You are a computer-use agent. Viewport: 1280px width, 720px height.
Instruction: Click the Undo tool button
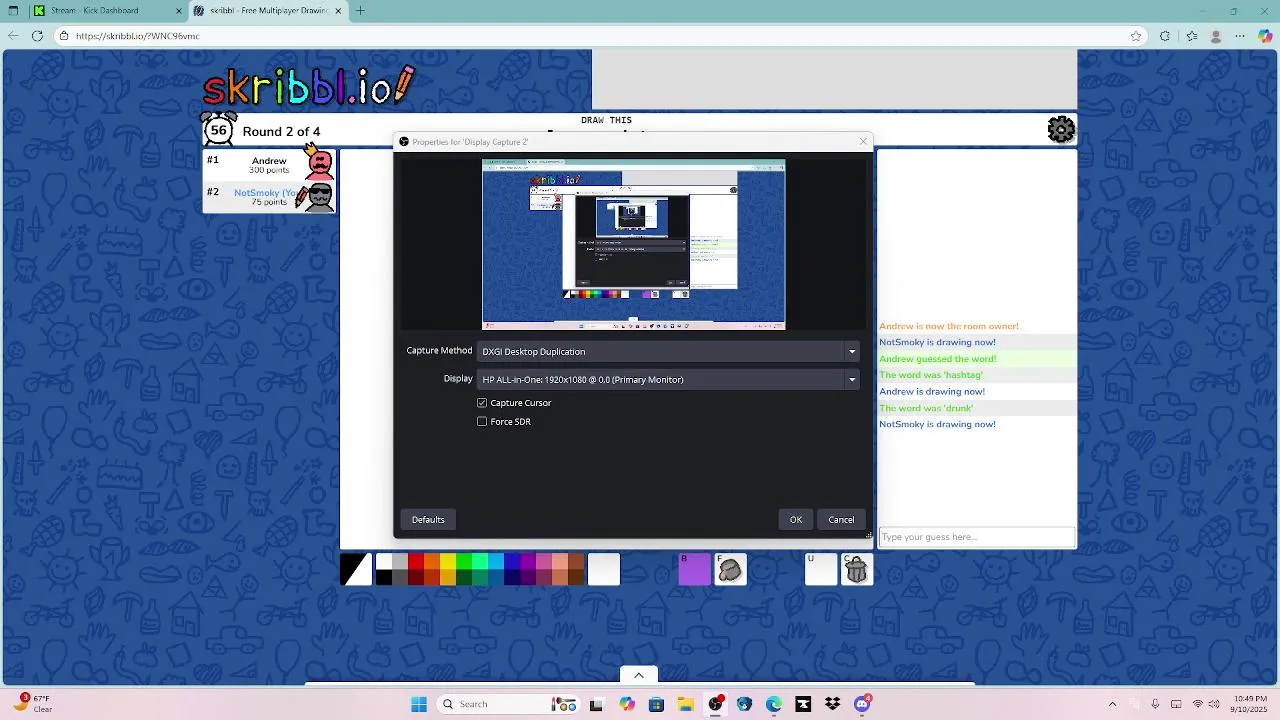[x=821, y=570]
